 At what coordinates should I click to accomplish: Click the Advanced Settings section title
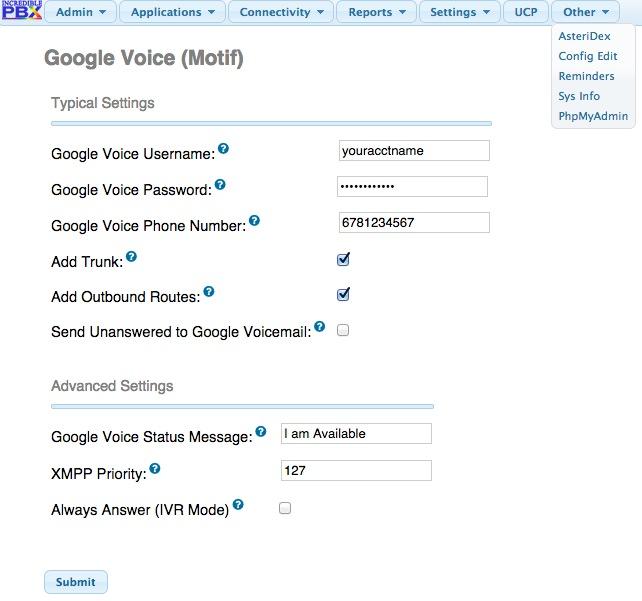tap(112, 386)
